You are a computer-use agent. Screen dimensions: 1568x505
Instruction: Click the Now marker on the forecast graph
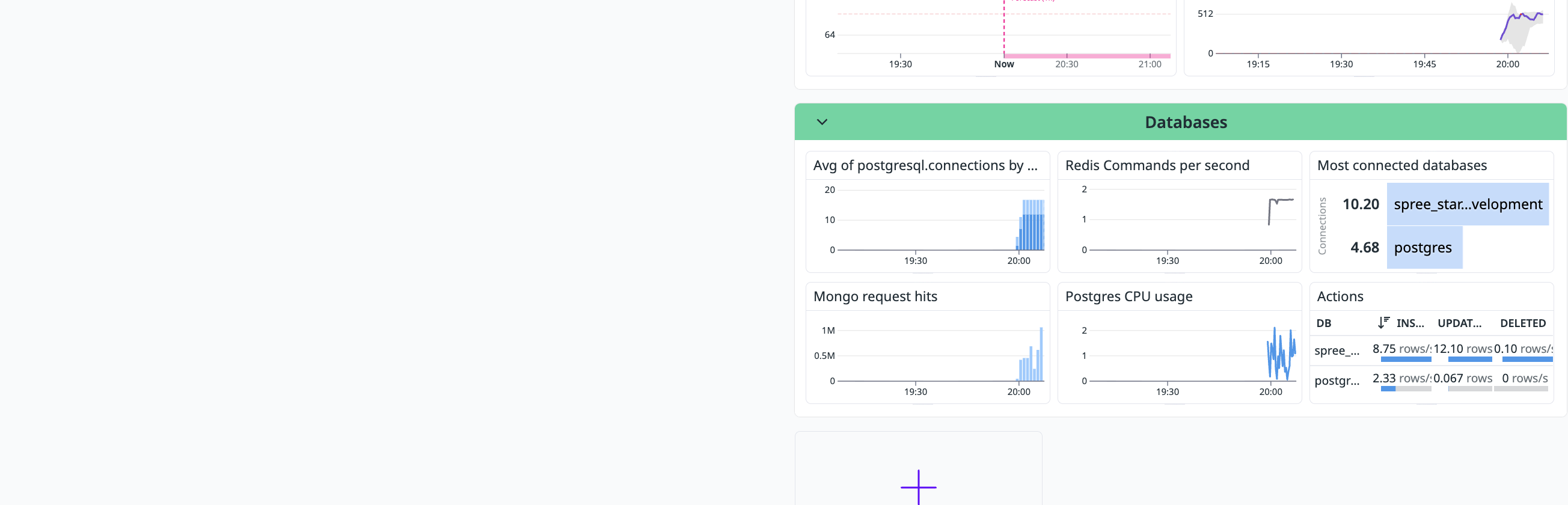coord(1003,64)
